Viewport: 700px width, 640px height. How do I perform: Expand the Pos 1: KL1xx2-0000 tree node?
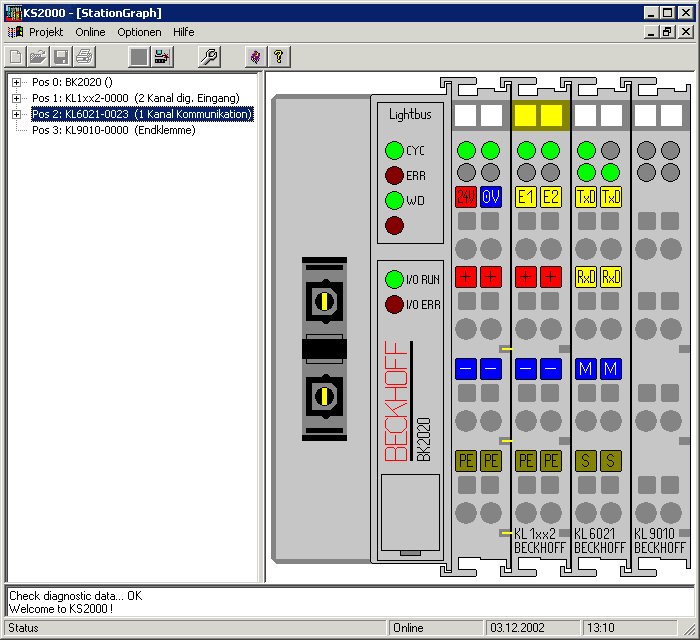[x=17, y=98]
